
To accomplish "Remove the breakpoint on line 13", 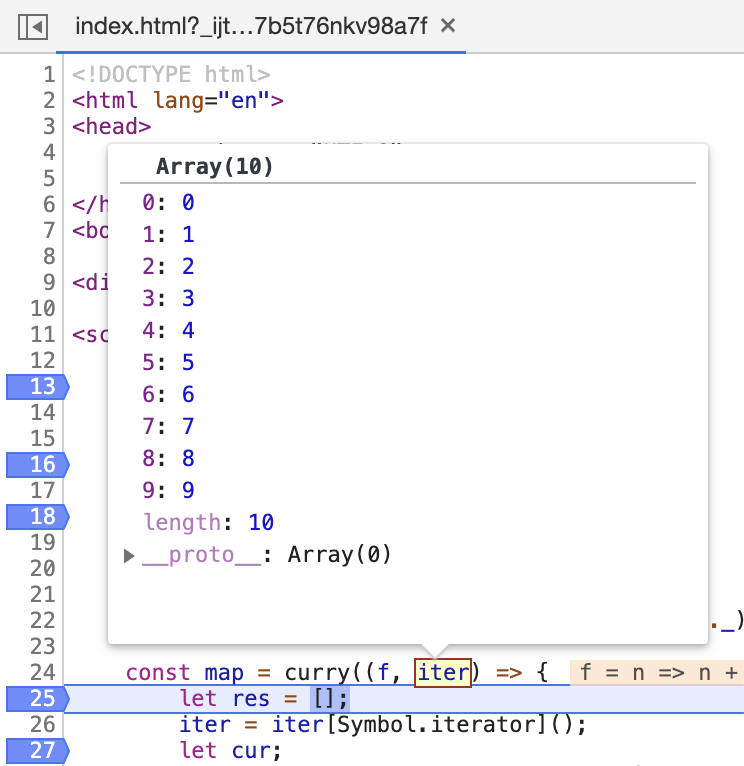I will coord(38,386).
